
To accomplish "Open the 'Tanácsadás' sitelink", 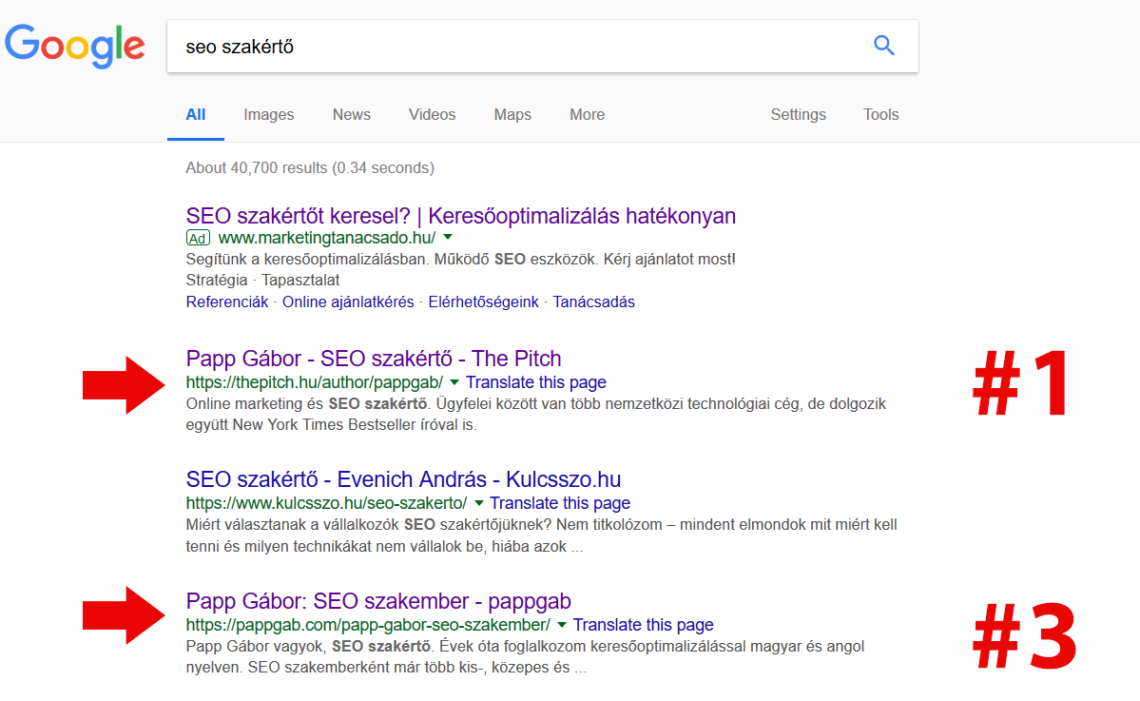I will (593, 302).
